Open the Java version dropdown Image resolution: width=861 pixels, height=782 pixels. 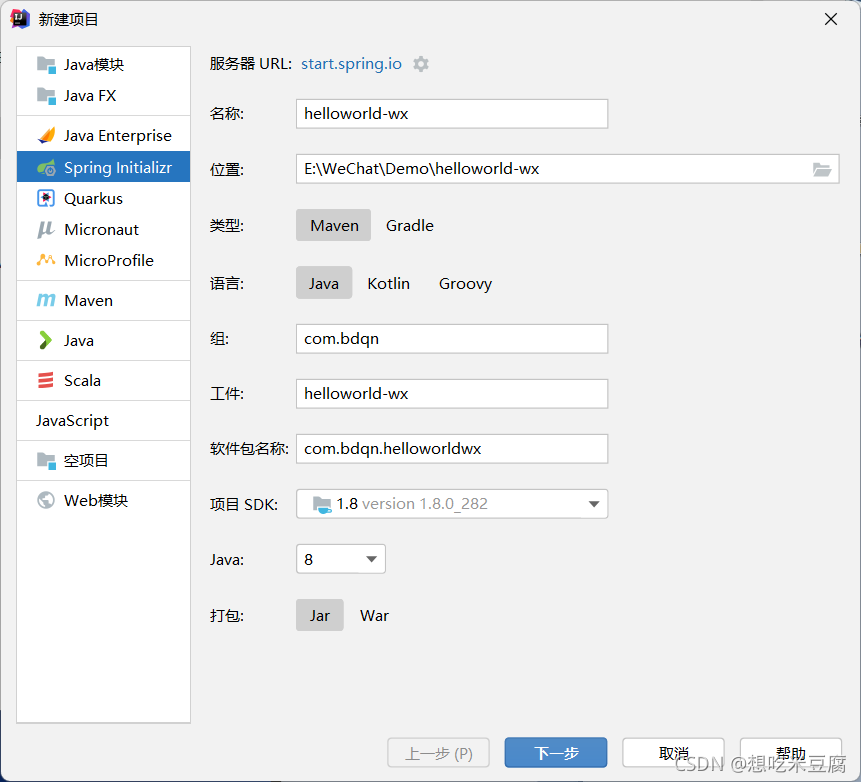[x=340, y=559]
